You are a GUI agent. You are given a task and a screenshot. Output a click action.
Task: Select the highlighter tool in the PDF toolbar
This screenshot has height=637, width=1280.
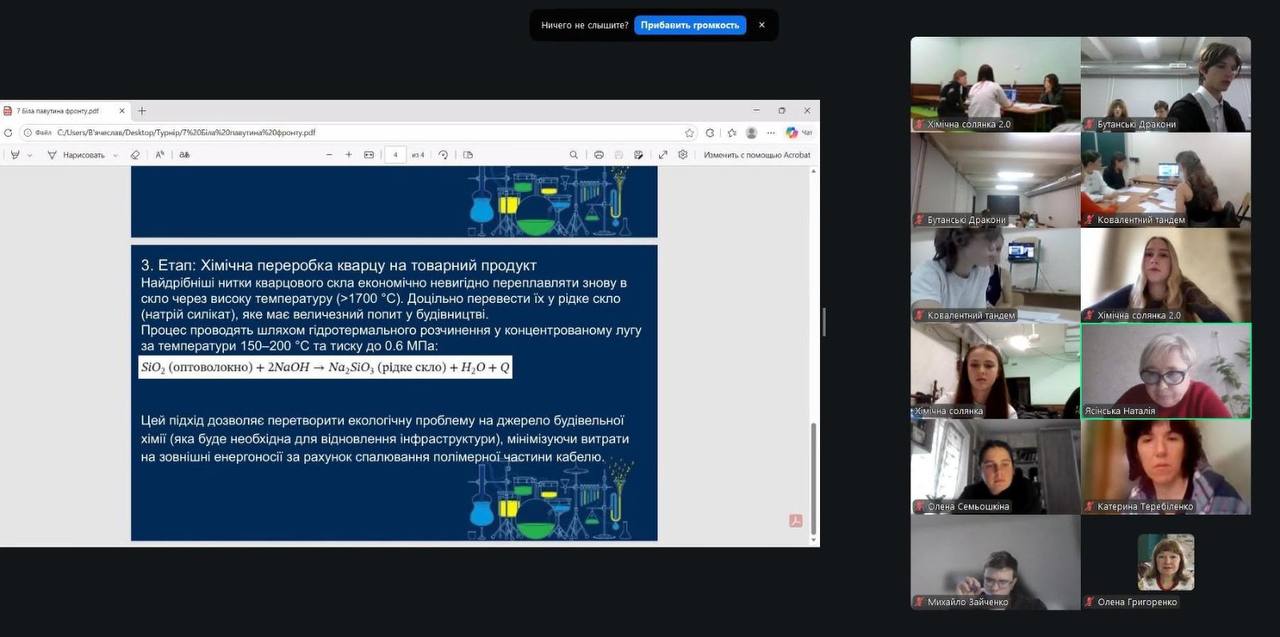(x=14, y=155)
